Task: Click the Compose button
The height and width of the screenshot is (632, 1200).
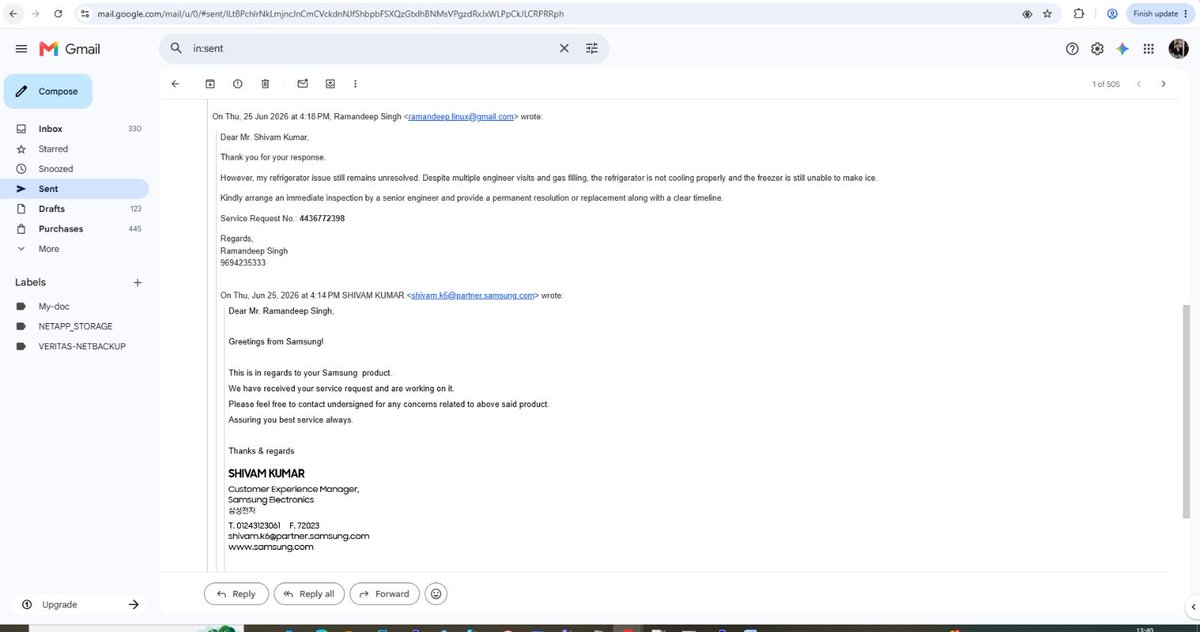Action: (x=48, y=91)
